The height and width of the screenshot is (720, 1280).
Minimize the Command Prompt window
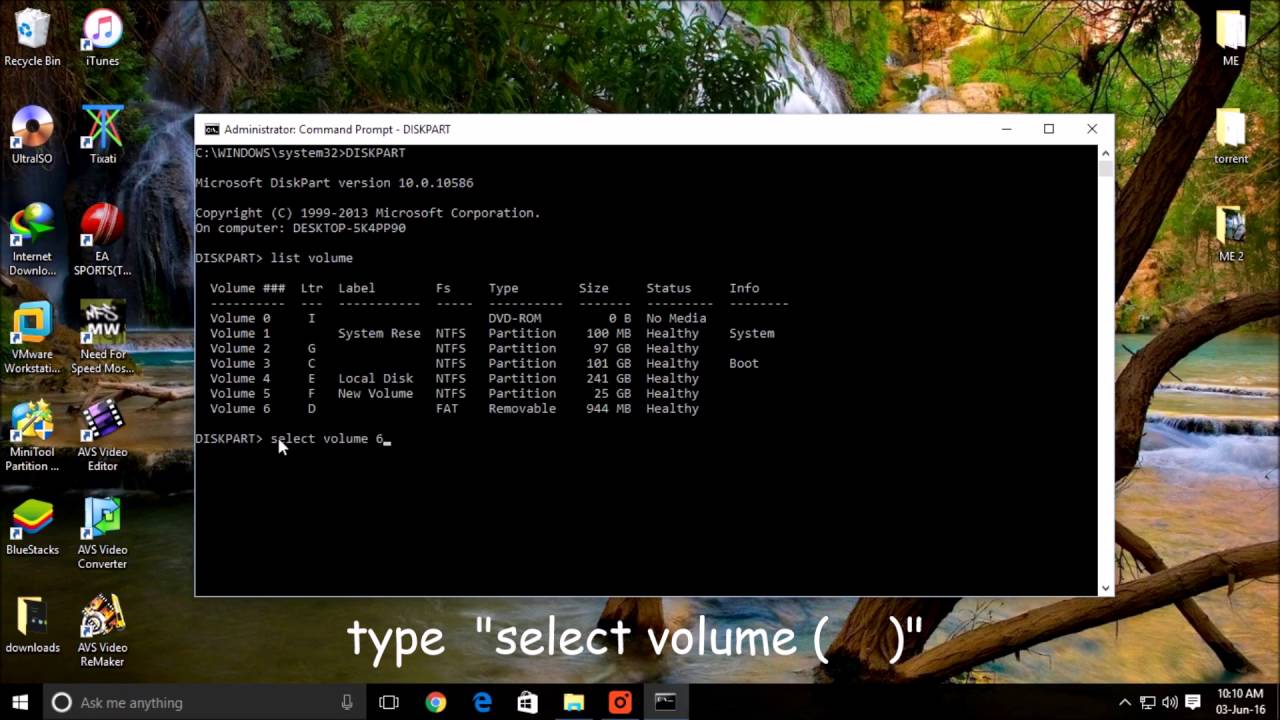pos(1007,129)
